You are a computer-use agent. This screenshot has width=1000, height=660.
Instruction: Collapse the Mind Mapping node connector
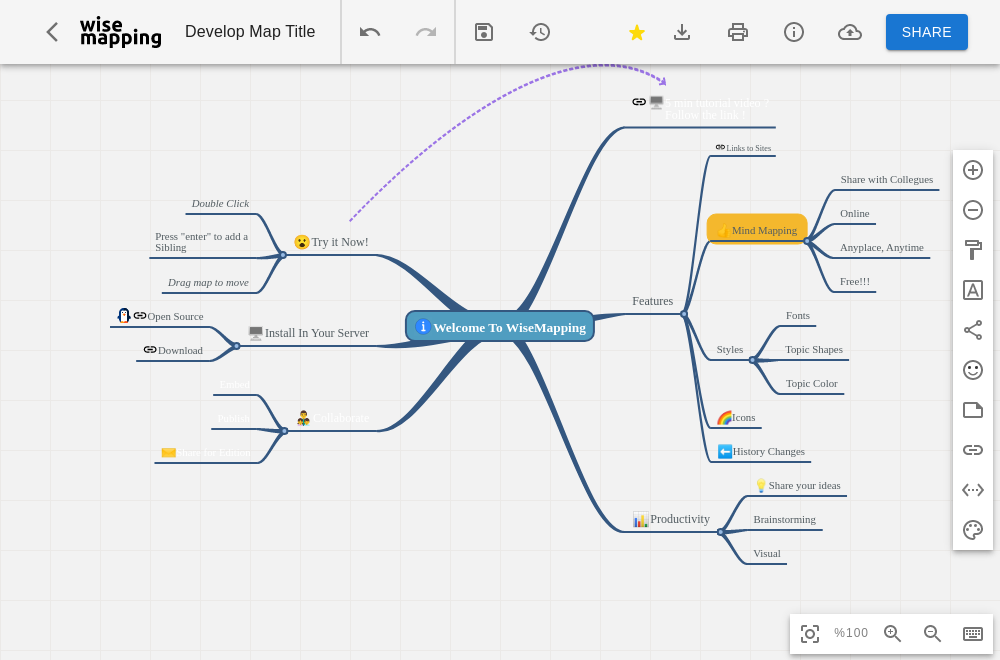coord(807,241)
